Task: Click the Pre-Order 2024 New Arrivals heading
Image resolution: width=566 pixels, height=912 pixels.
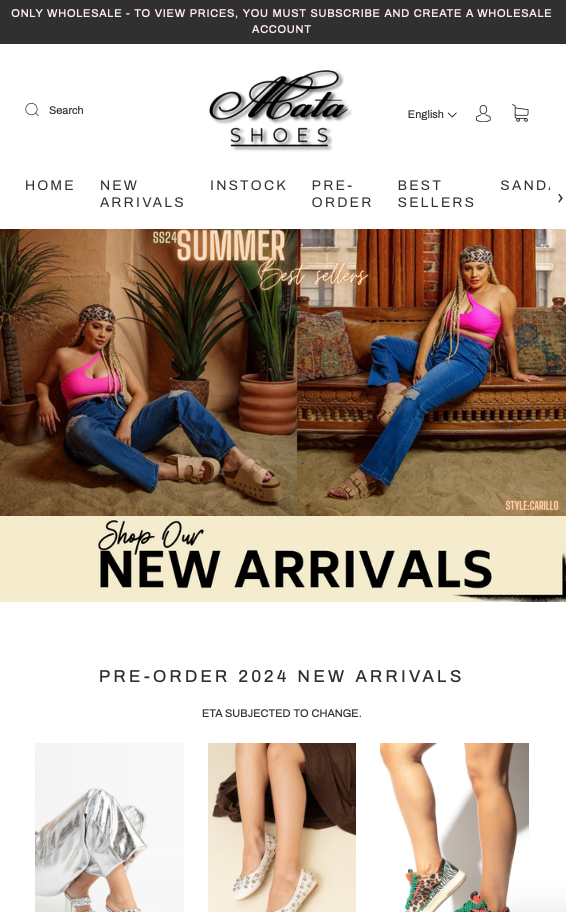Action: 282,676
